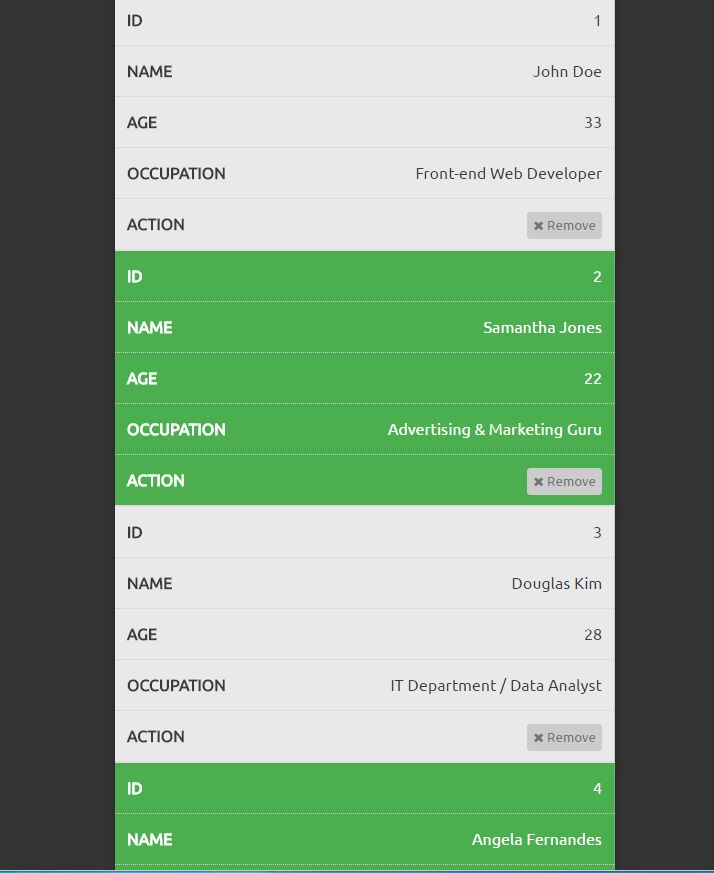Click the Advertising & Marketing Guru occupation
Image resolution: width=714 pixels, height=873 pixels.
[x=494, y=430]
